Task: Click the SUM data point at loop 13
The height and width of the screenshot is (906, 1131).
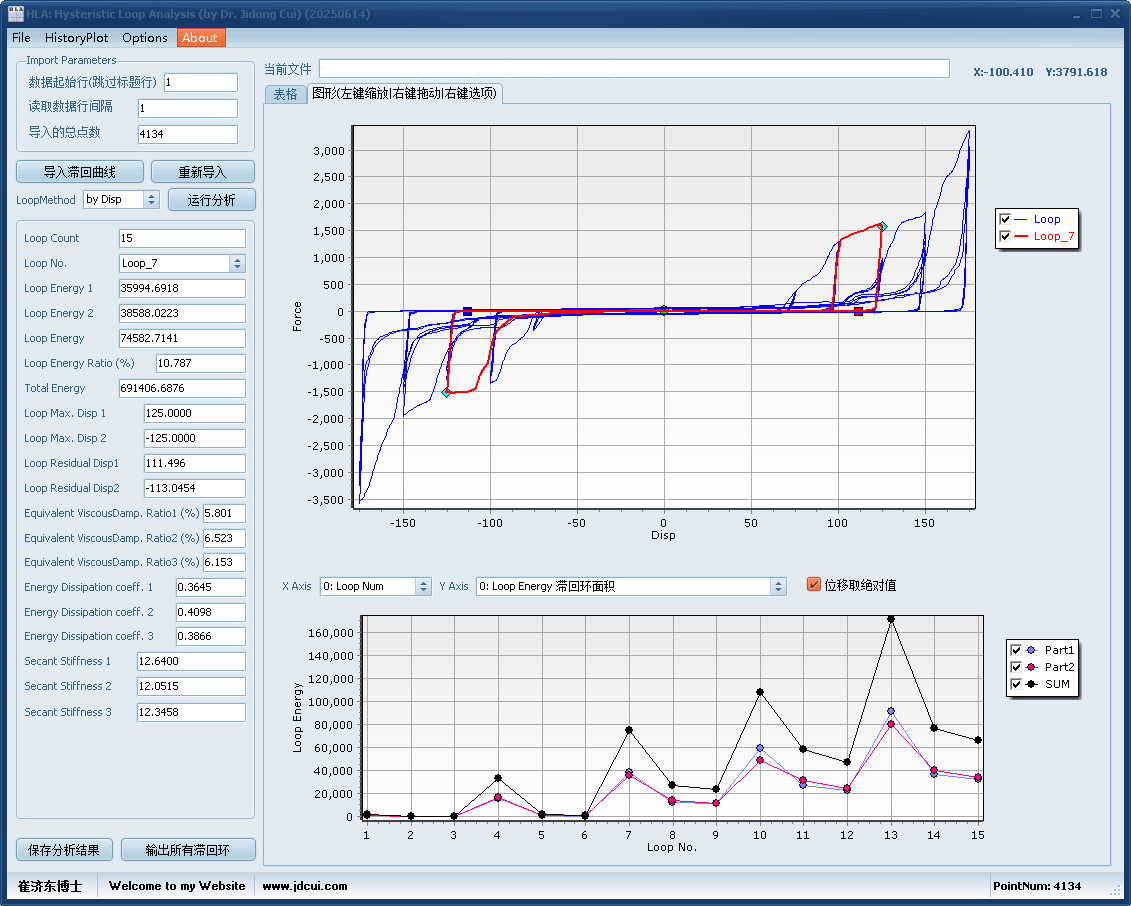Action: (x=890, y=619)
